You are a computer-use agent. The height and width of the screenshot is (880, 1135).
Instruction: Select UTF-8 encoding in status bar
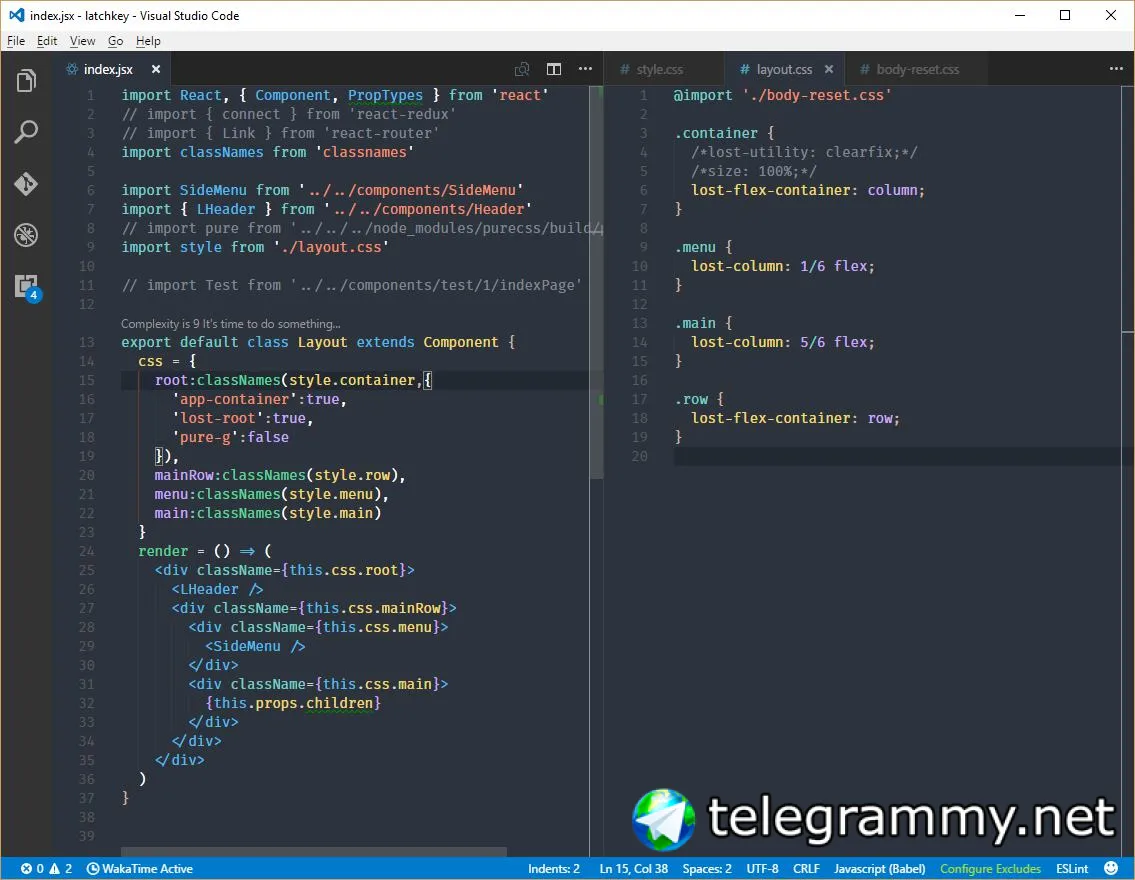point(762,869)
